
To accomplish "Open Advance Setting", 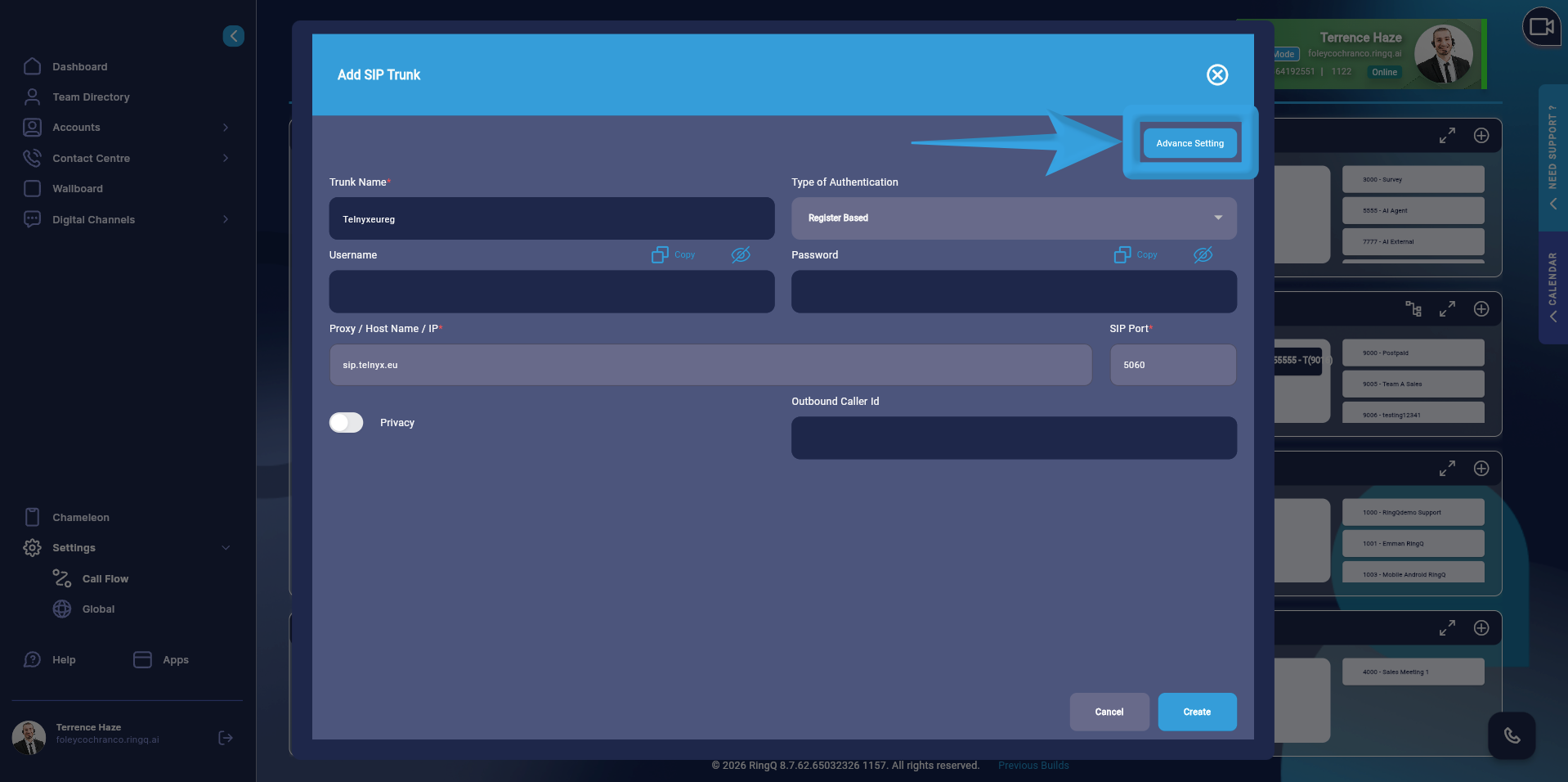I will coord(1189,142).
